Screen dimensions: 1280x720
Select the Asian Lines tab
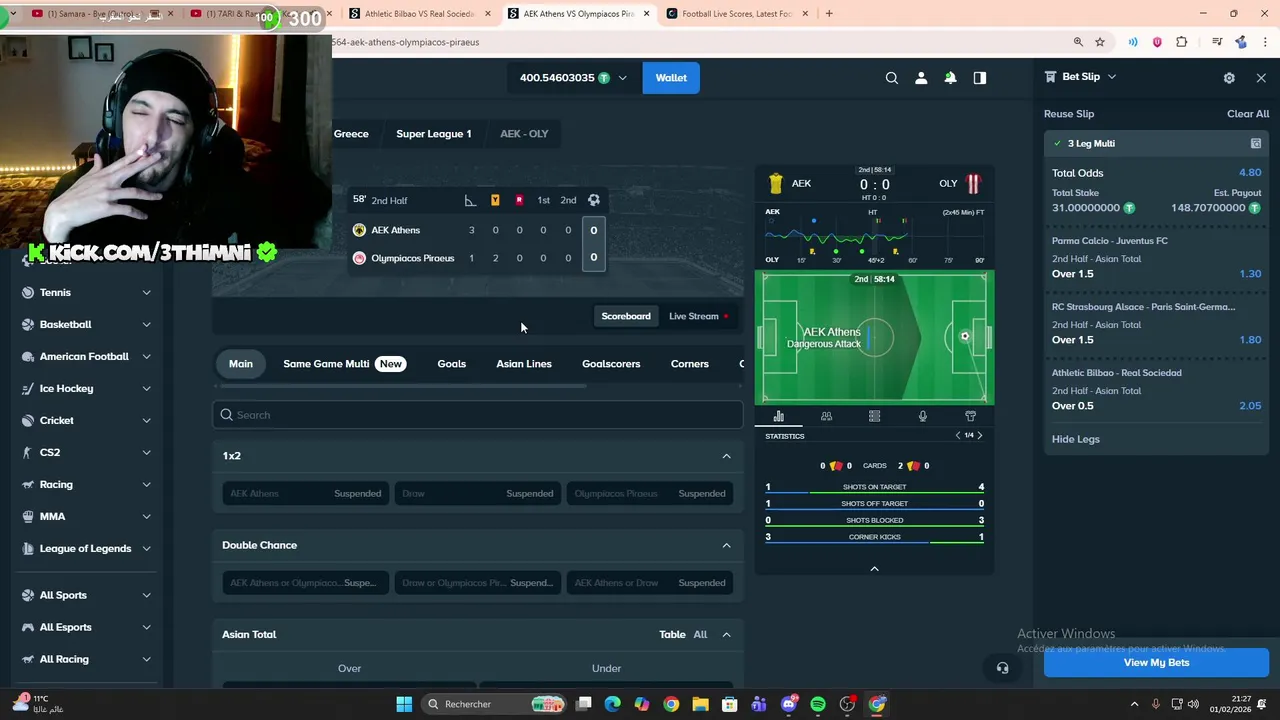(524, 364)
